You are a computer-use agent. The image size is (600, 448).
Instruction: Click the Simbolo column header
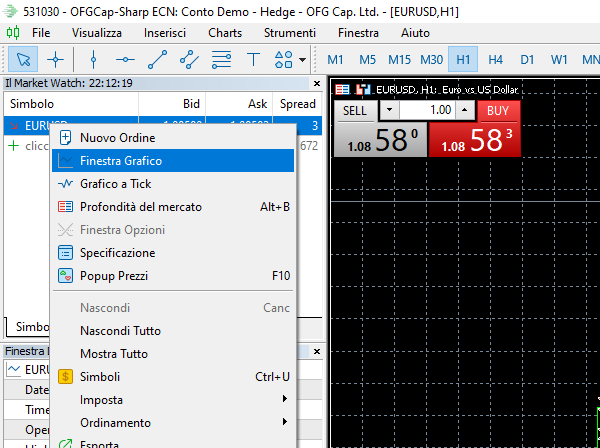pyautogui.click(x=71, y=104)
